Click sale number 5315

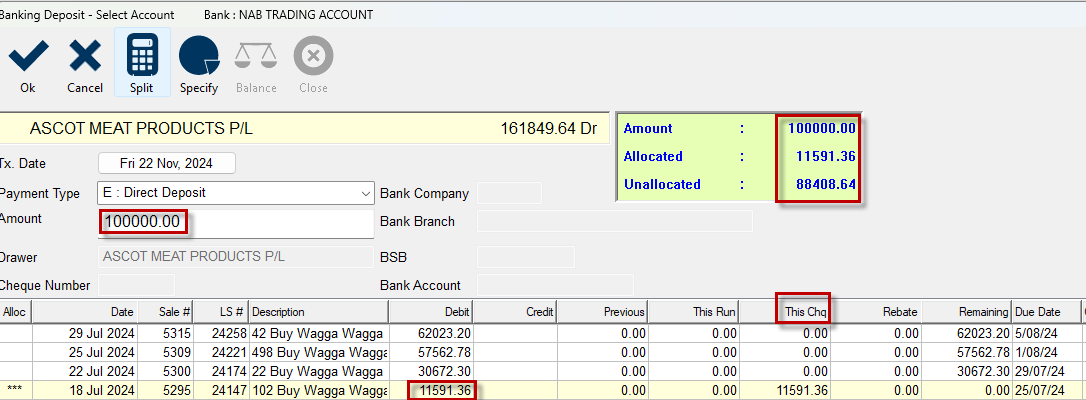[176, 333]
